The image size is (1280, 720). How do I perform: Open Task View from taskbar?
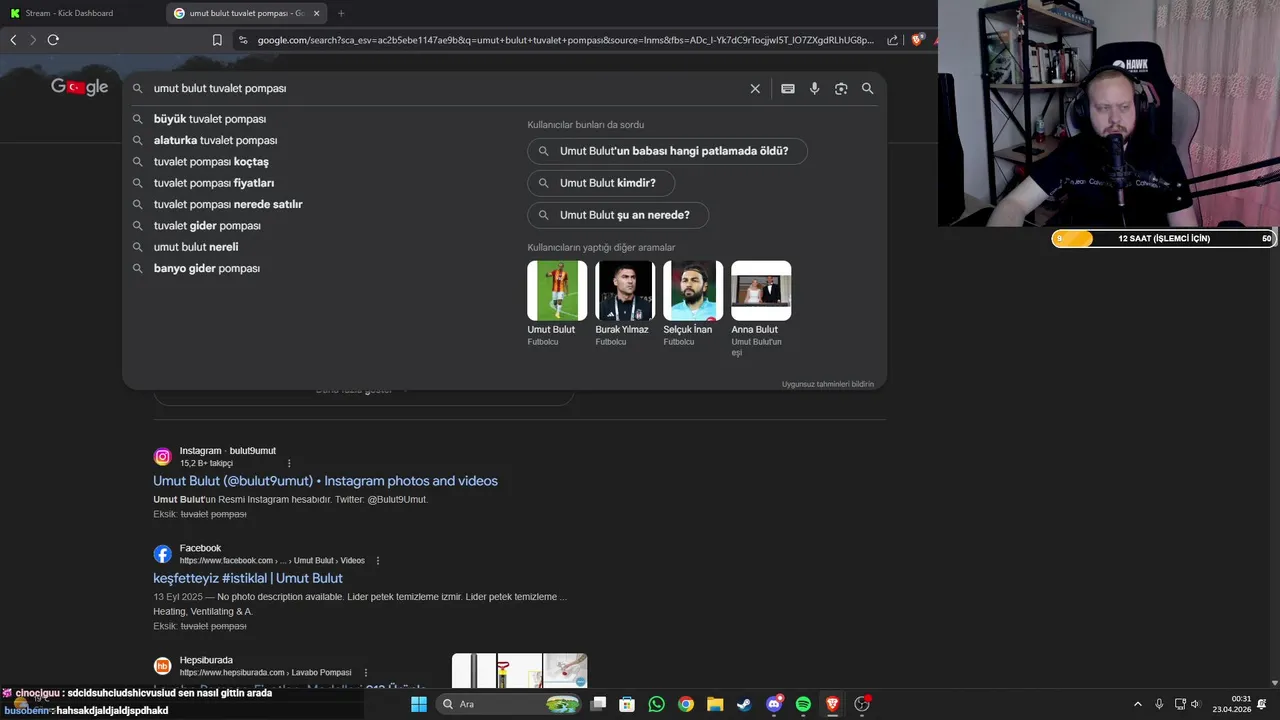598,704
